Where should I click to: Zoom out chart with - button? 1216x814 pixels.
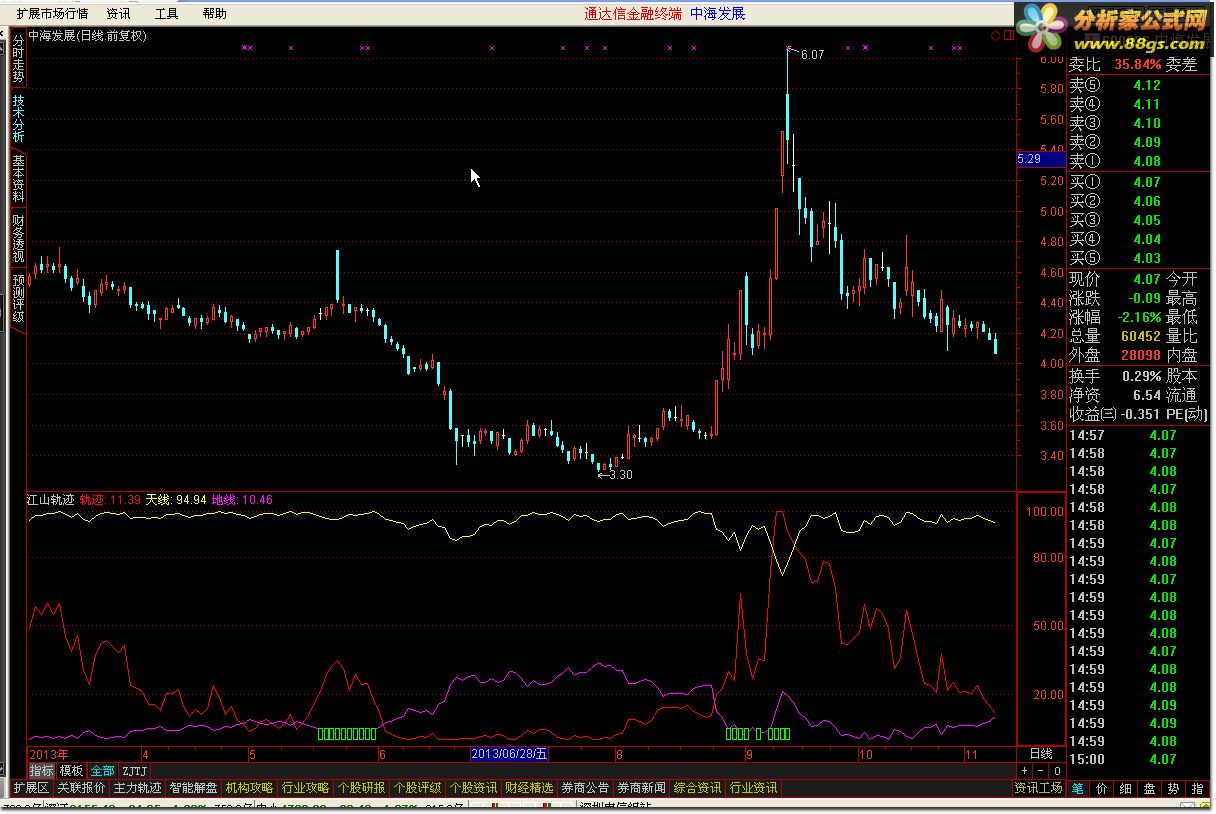tap(1041, 770)
